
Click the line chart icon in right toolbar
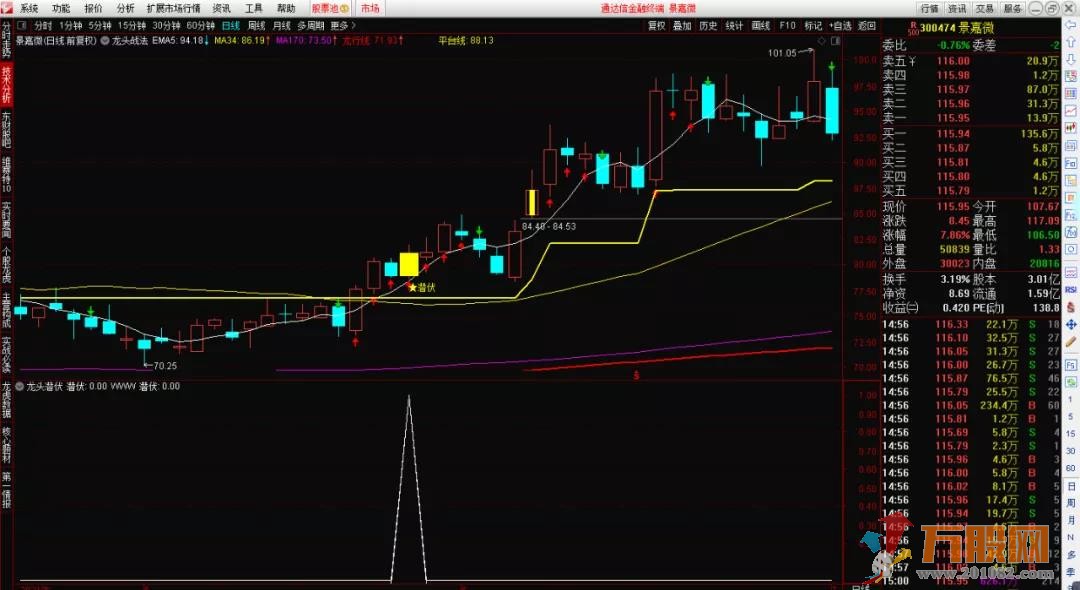[1070, 111]
